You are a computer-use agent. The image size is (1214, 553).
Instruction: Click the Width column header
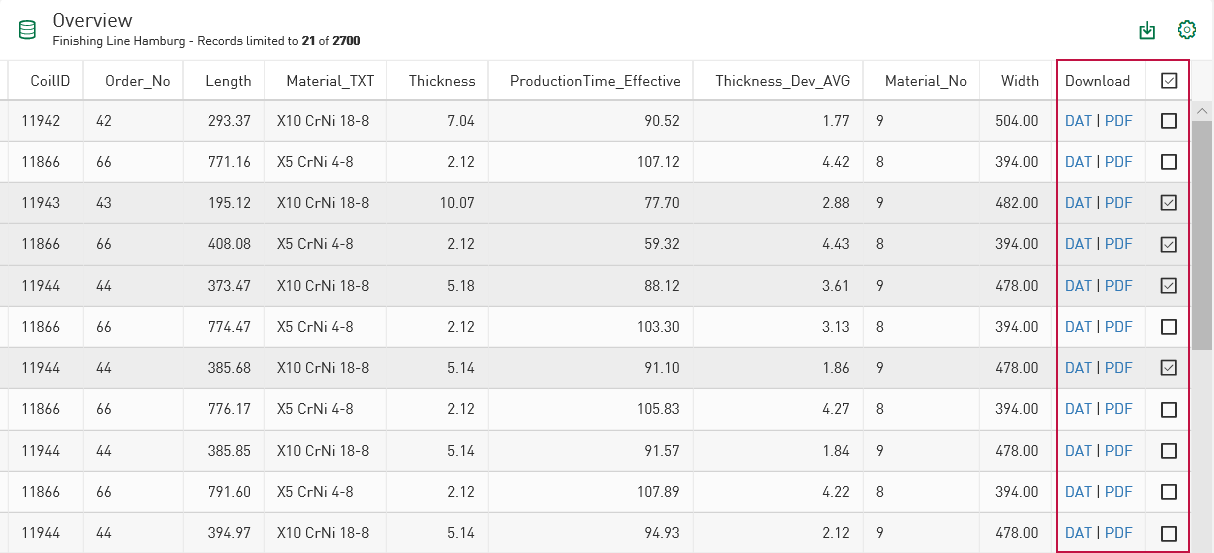[x=1020, y=81]
